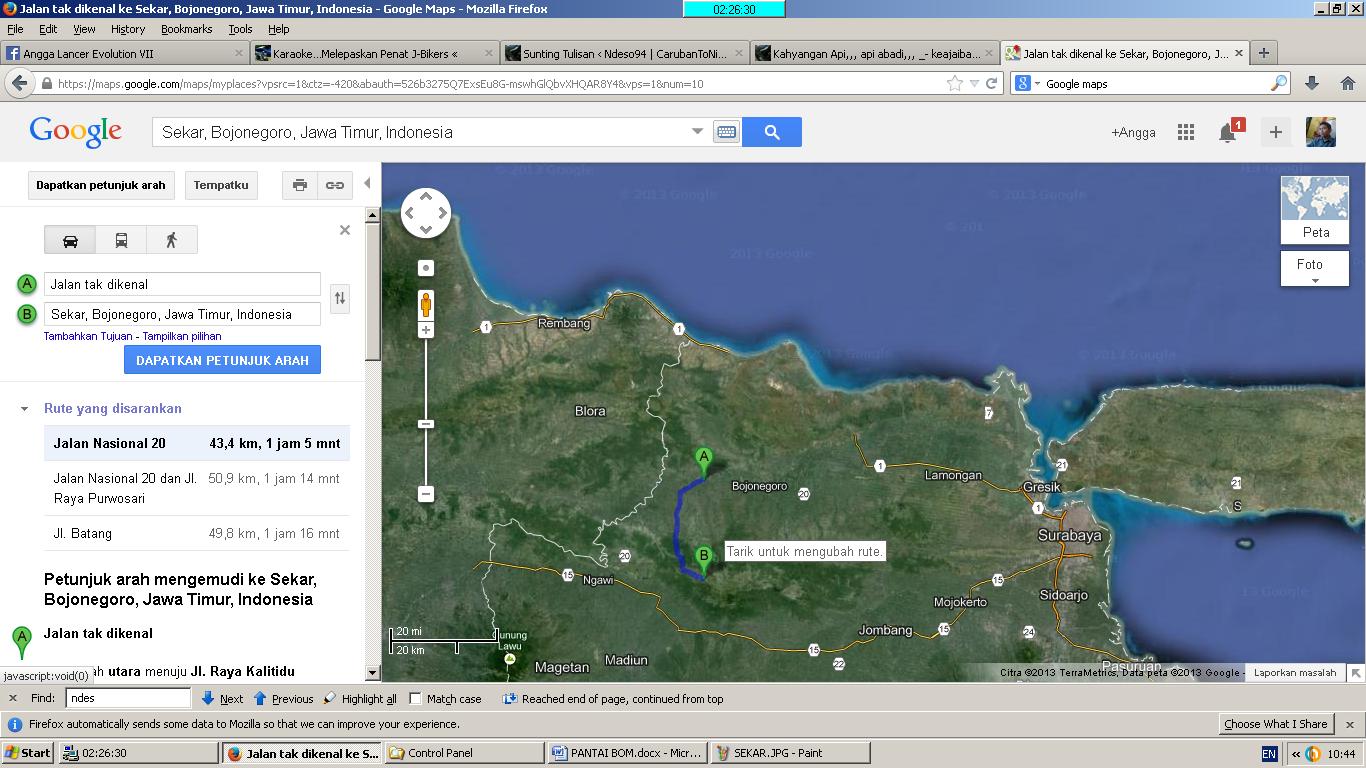Click the print directions icon
This screenshot has width=1366, height=768.
coord(299,185)
